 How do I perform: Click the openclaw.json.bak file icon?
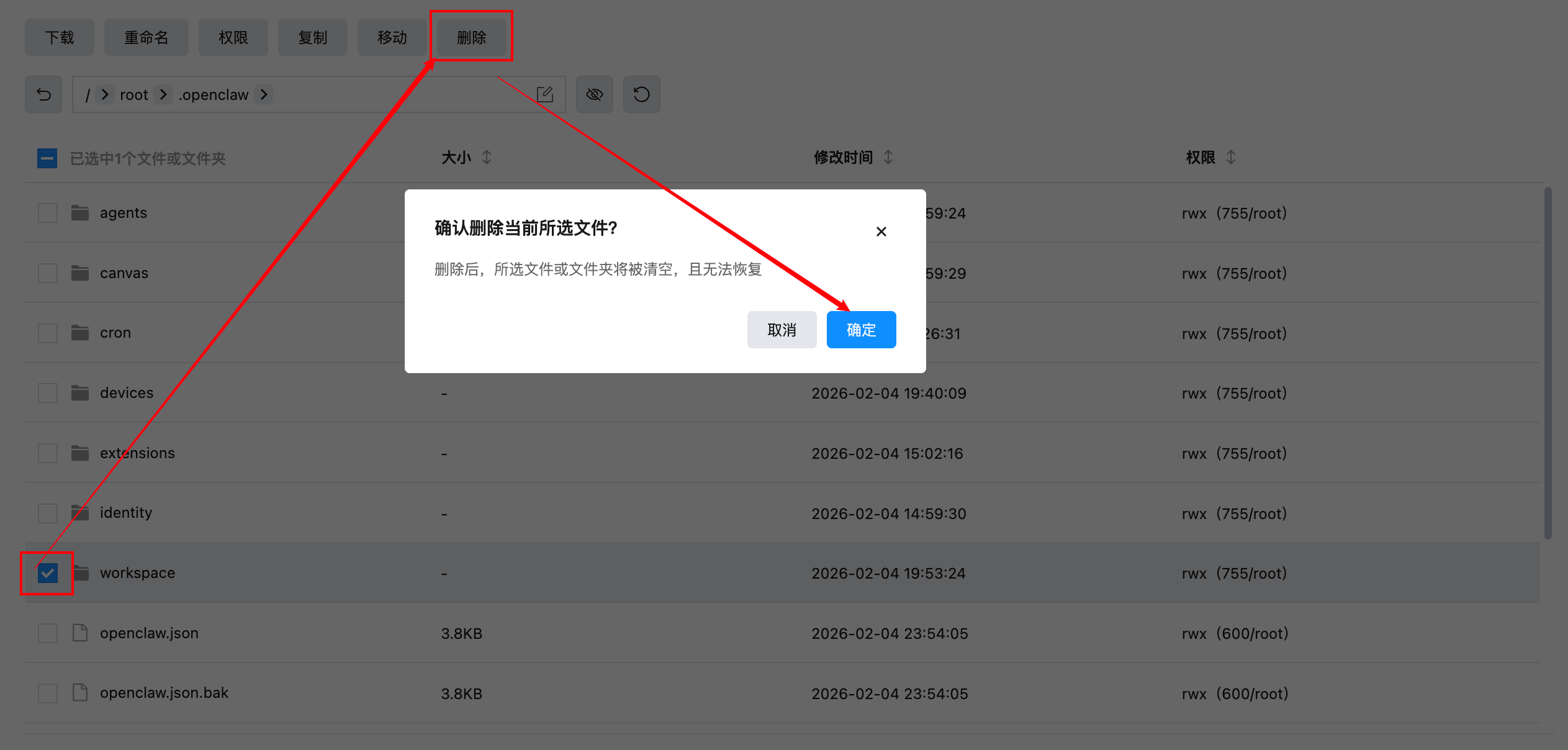[79, 693]
